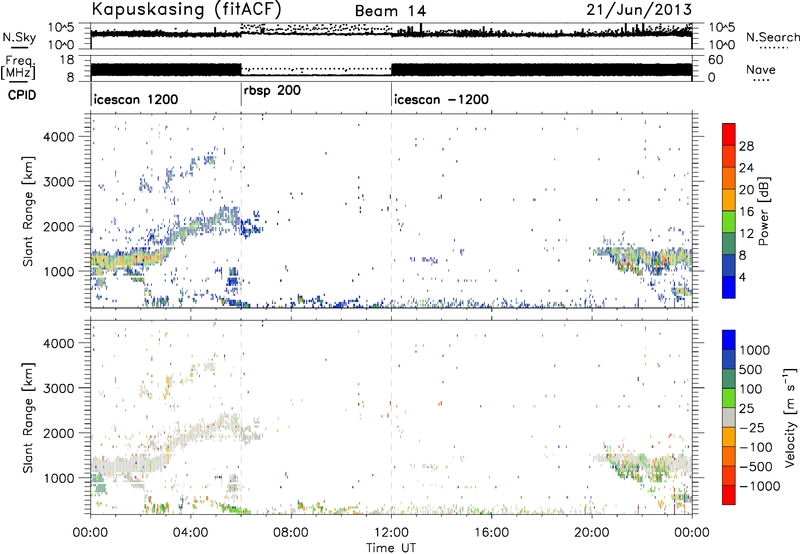The image size is (800, 554).
Task: Click the CPID label
Action: pos(22,95)
